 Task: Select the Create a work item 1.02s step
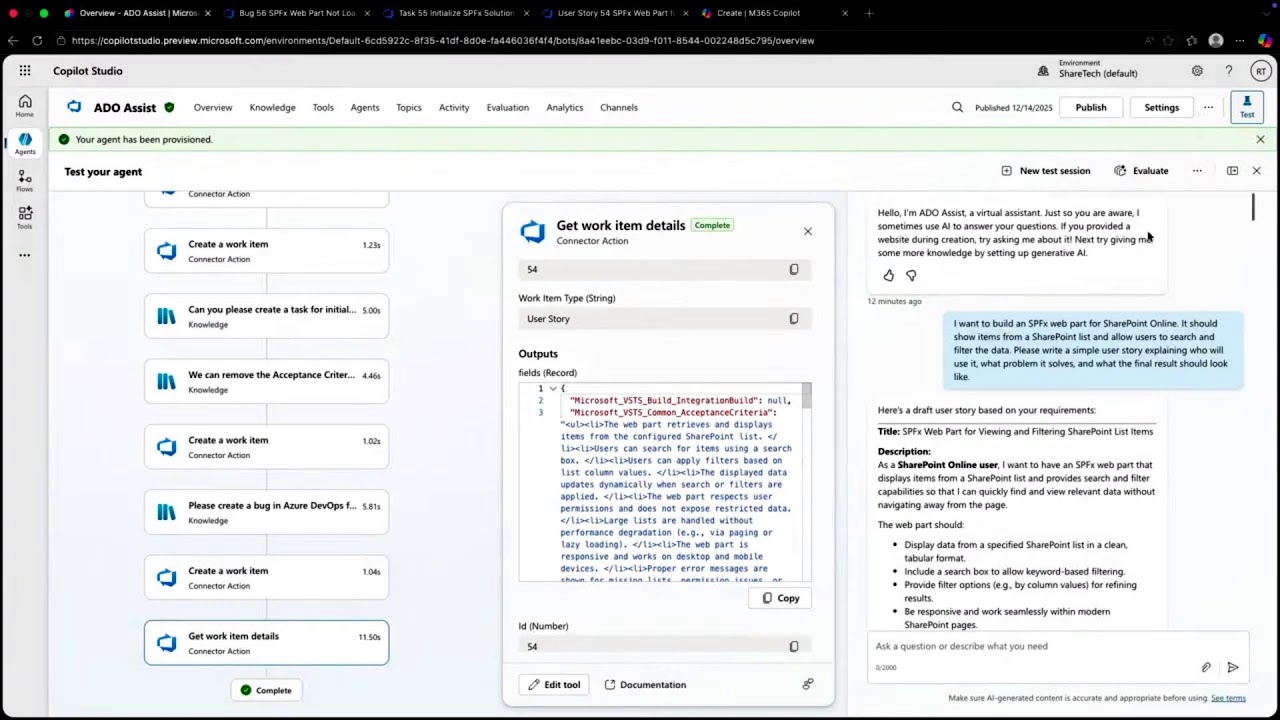[x=266, y=447]
